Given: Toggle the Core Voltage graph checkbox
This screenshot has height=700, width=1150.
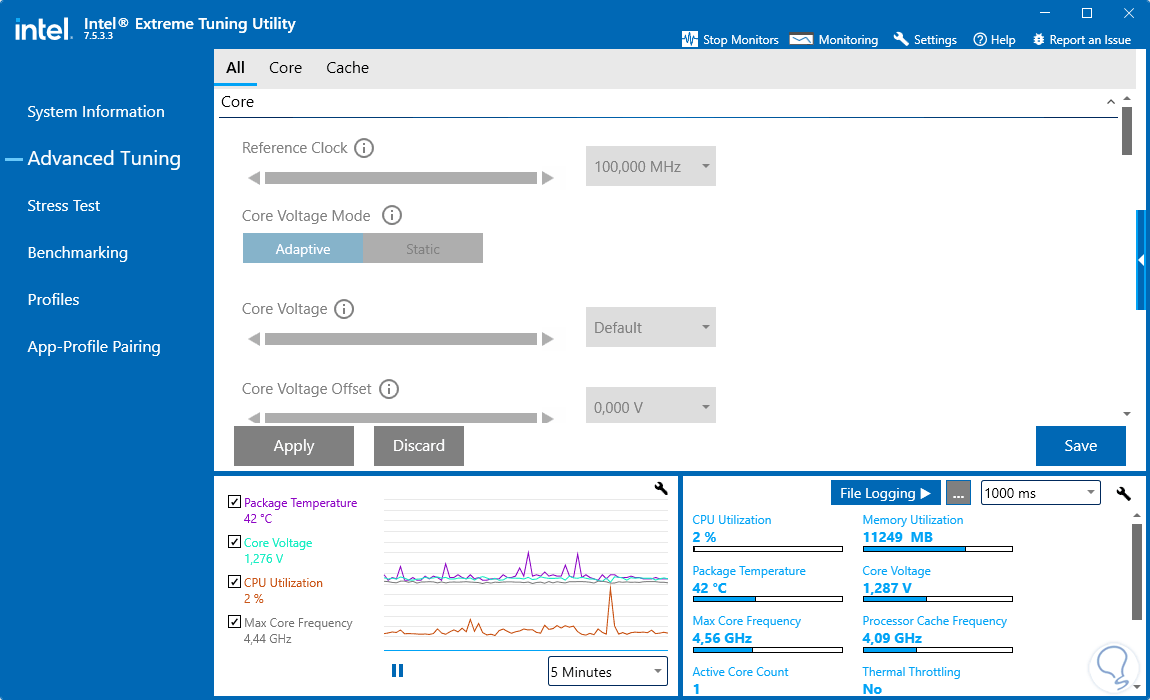Looking at the screenshot, I should click(235, 542).
